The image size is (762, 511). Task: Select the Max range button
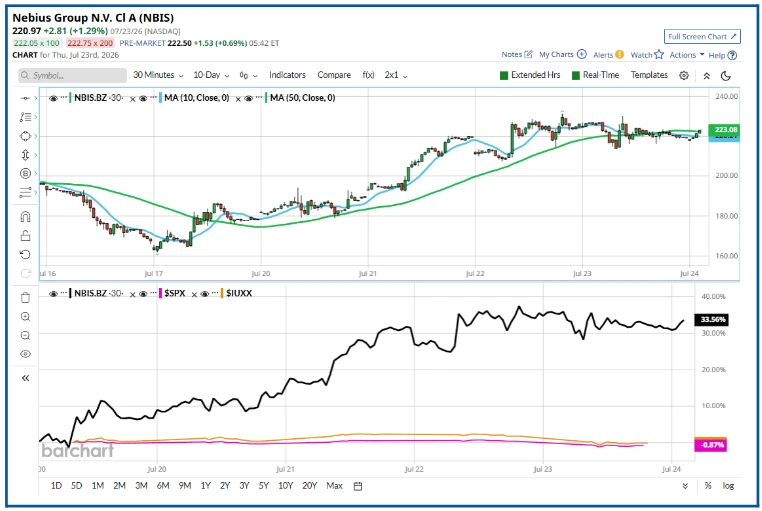334,486
